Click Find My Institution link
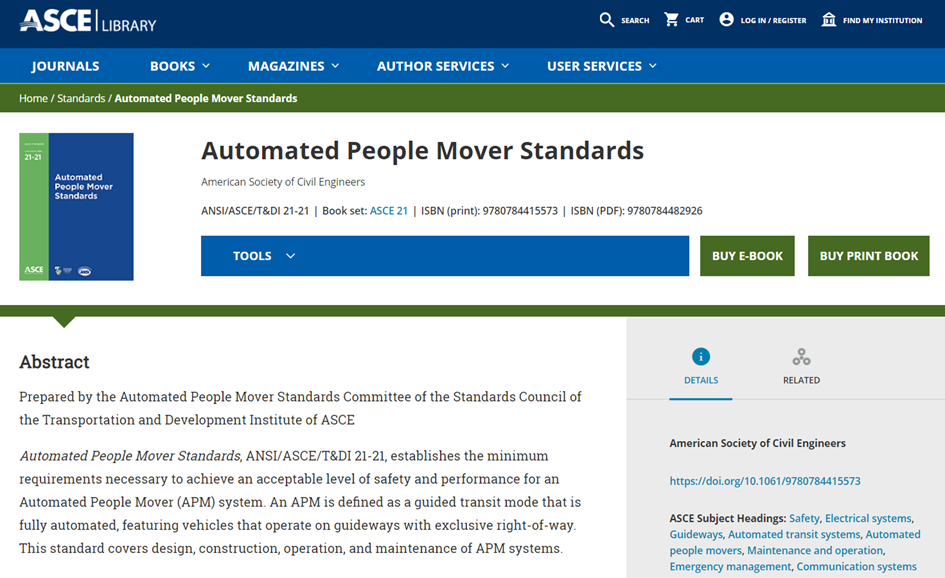The height and width of the screenshot is (578, 945). click(x=882, y=20)
